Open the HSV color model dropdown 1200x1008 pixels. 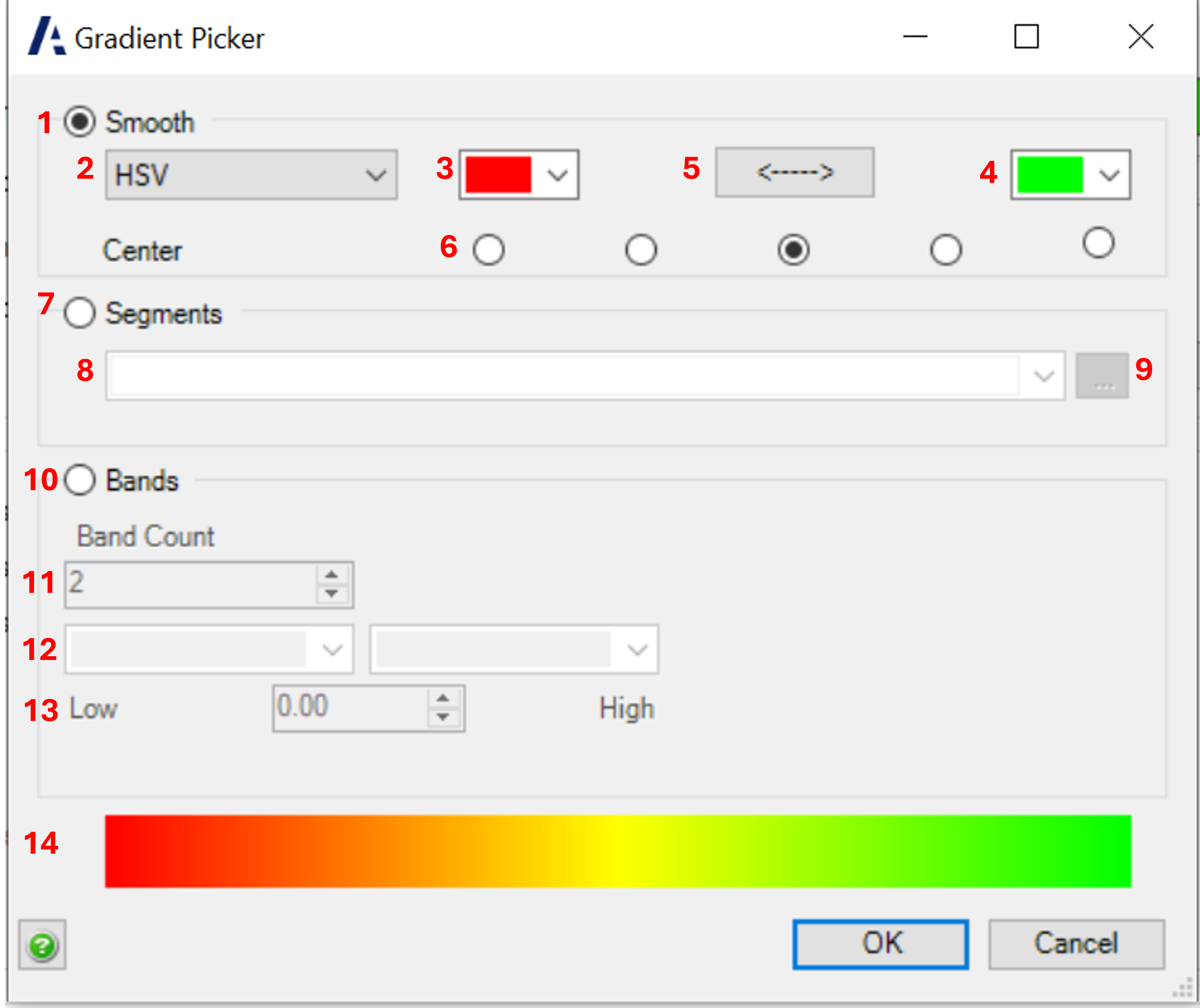click(251, 175)
